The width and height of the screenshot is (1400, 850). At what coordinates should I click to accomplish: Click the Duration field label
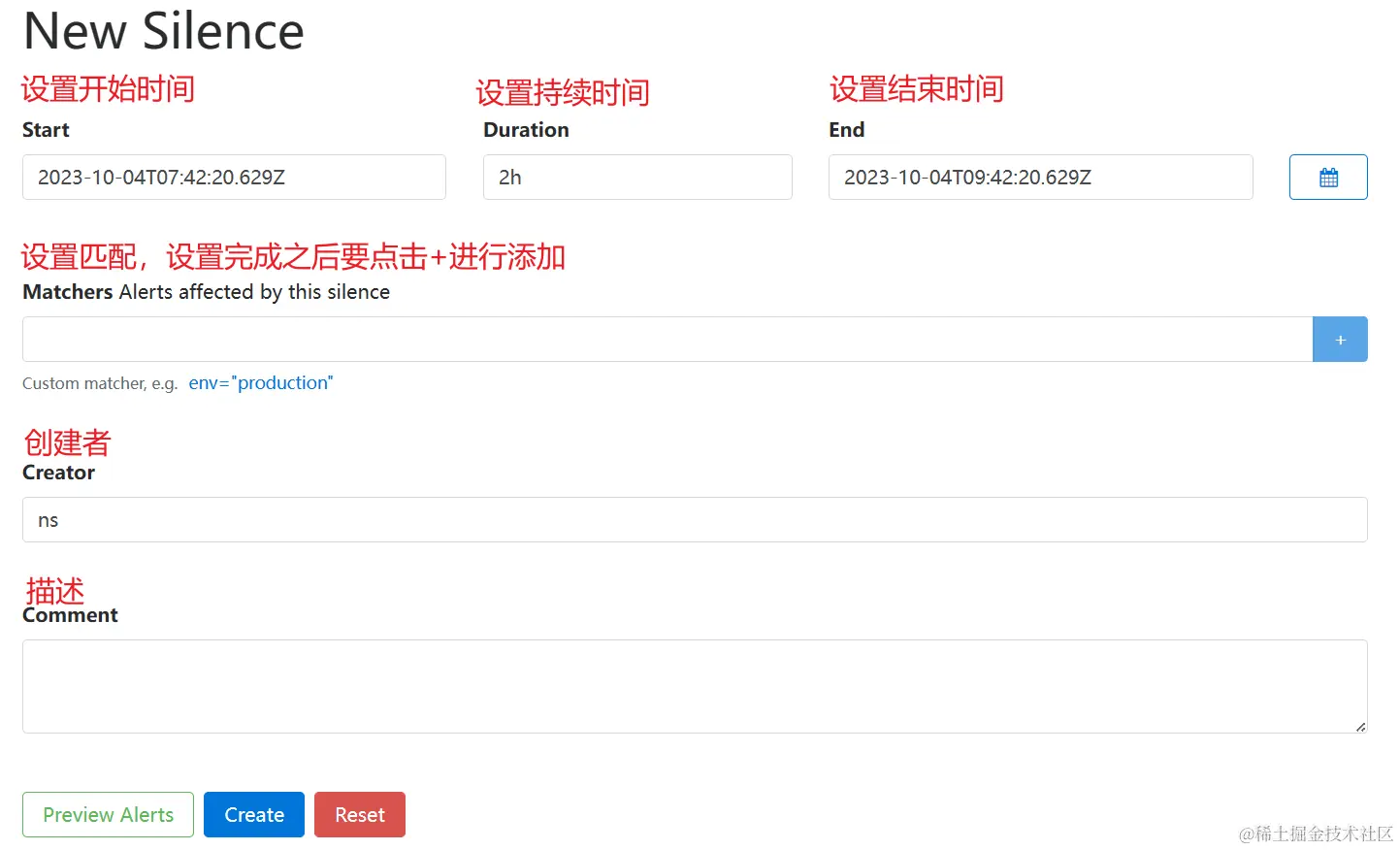[526, 130]
